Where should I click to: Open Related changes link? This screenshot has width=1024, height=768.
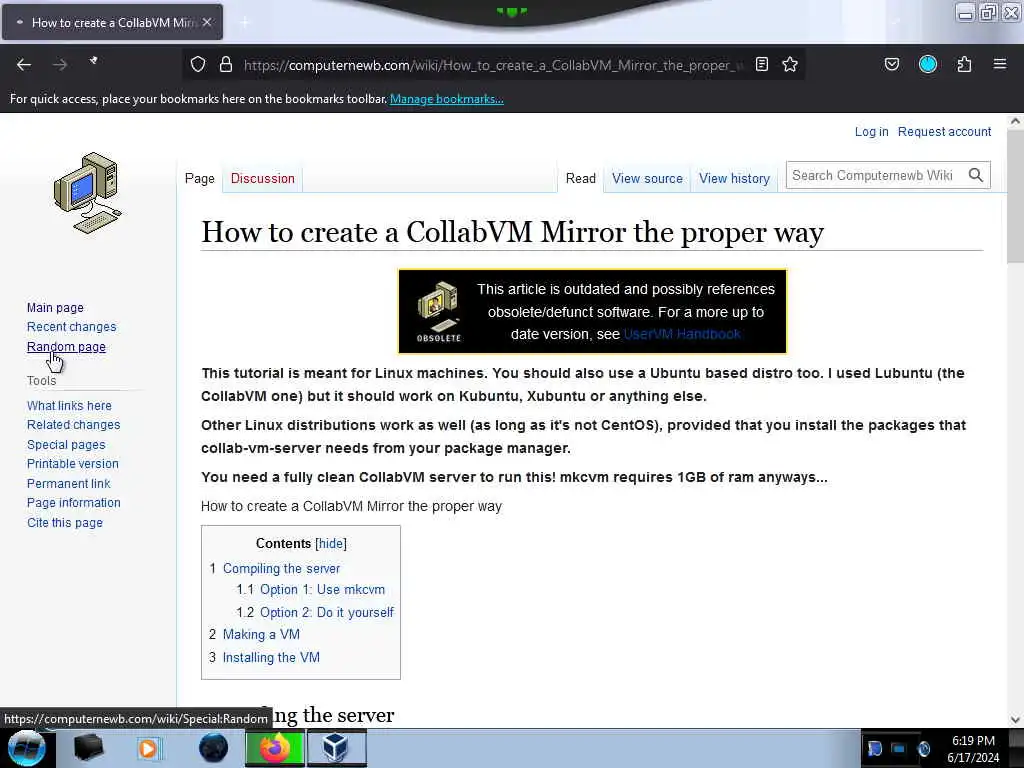(73, 424)
